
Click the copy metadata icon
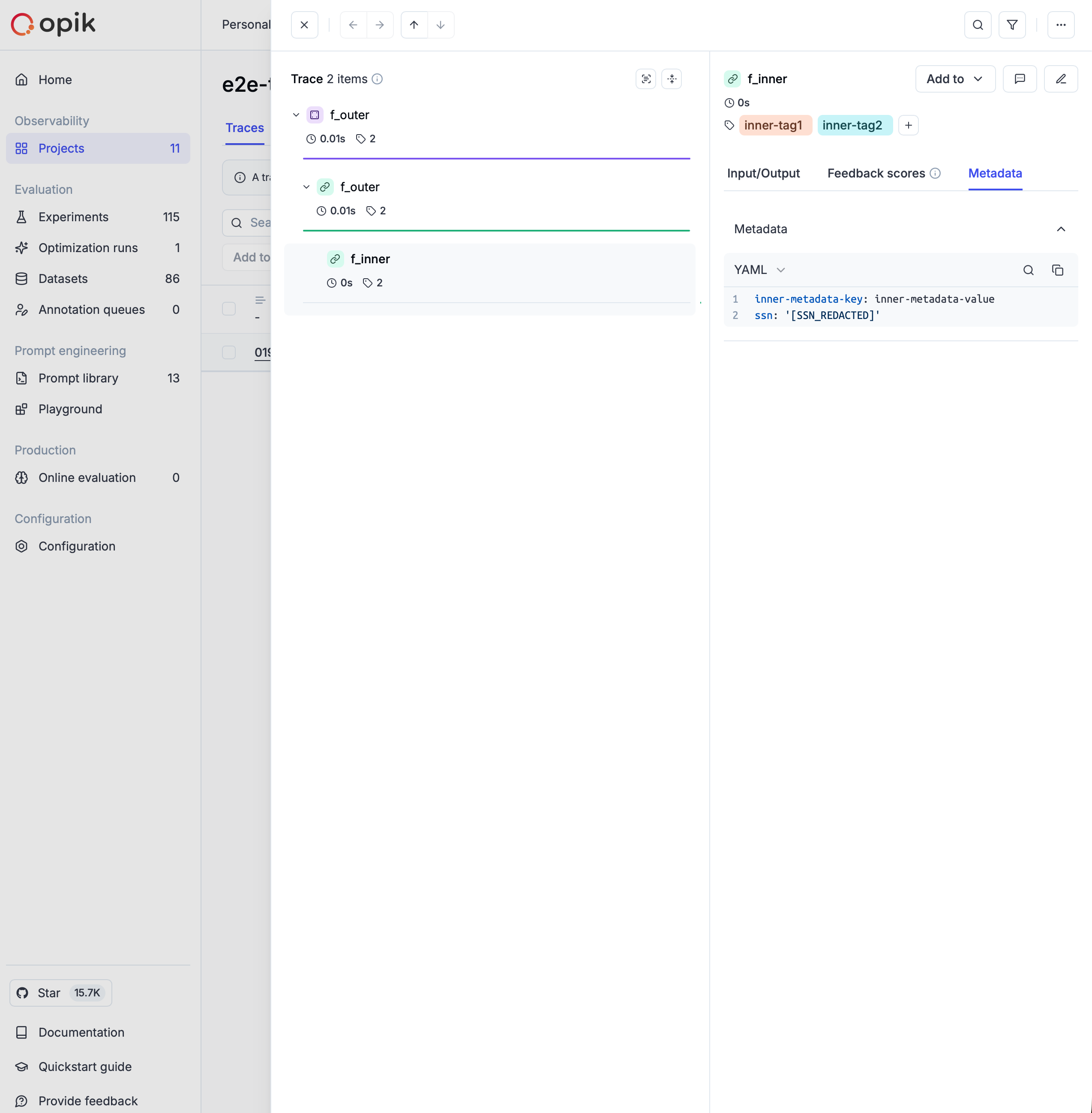[x=1057, y=270]
